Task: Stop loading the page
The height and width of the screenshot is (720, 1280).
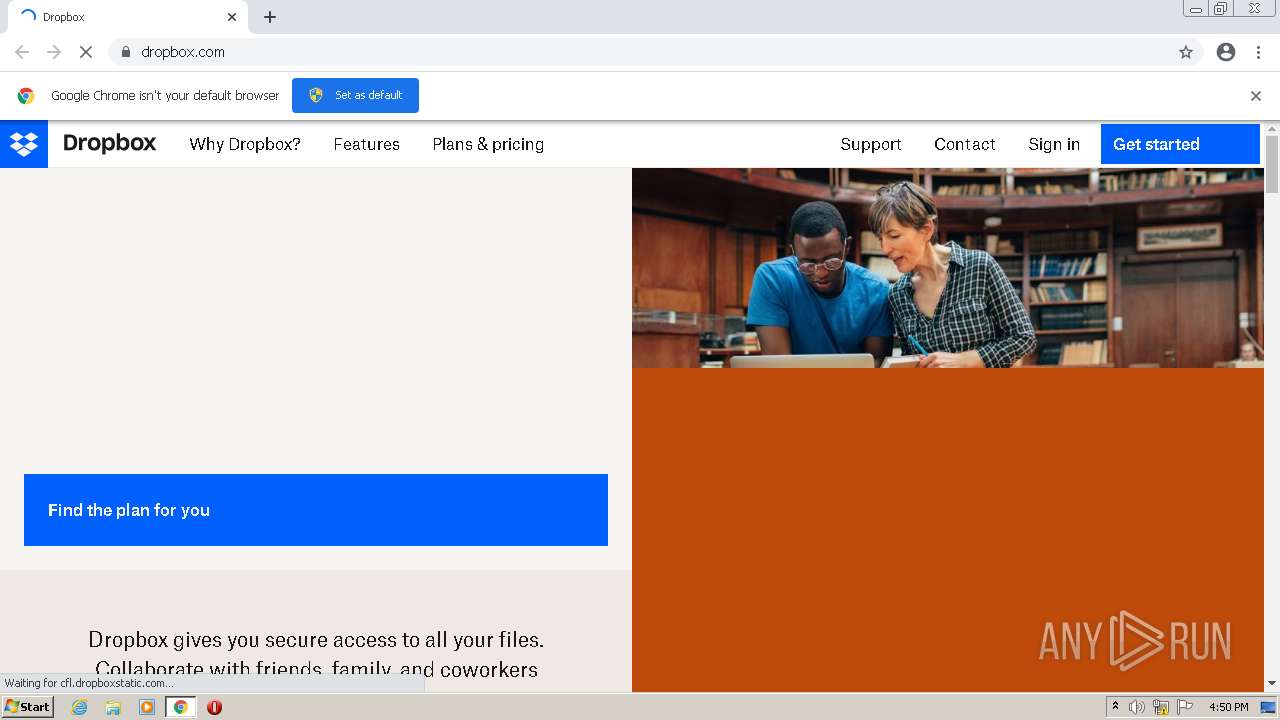Action: 86,52
